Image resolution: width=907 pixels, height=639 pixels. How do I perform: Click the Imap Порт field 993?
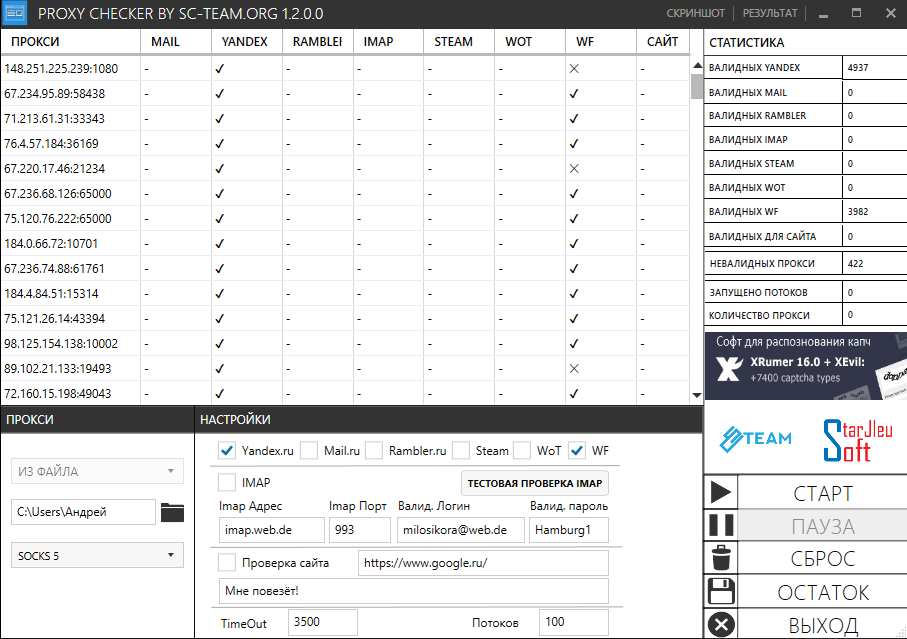pyautogui.click(x=360, y=530)
